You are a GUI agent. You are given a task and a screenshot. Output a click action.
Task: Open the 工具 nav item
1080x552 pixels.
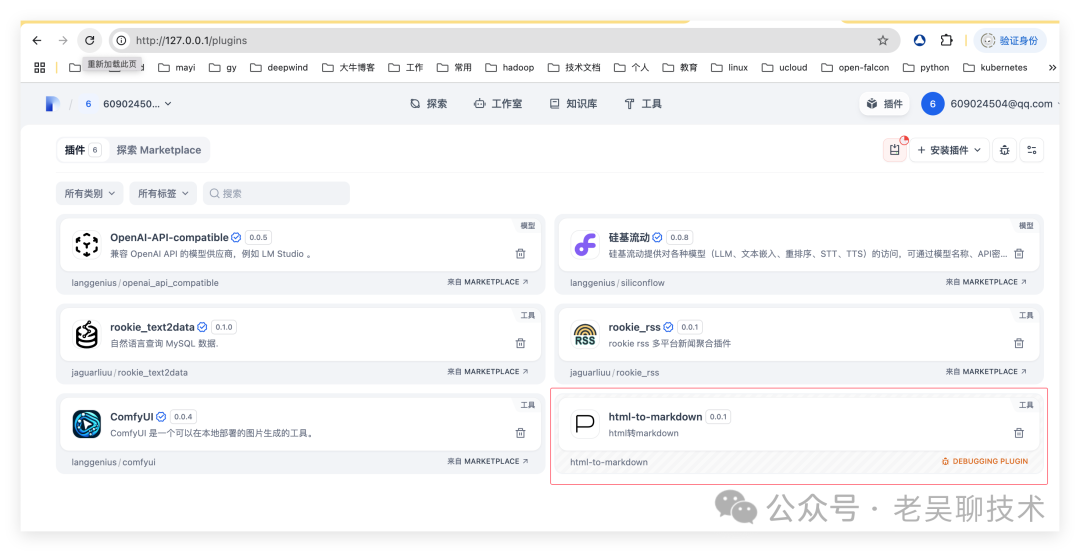[x=643, y=104]
